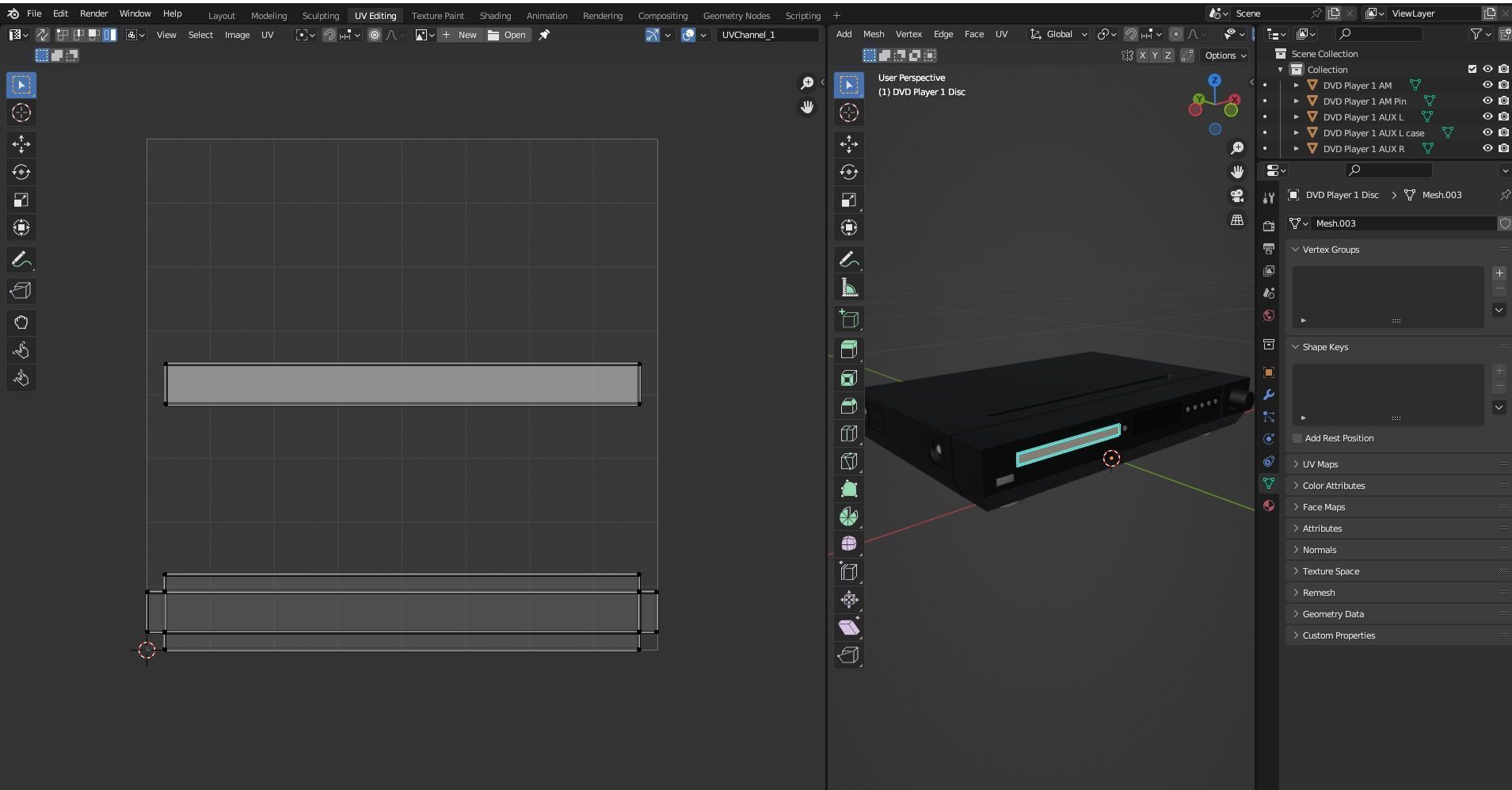
Task: Open the World properties tab
Action: coord(1269,315)
